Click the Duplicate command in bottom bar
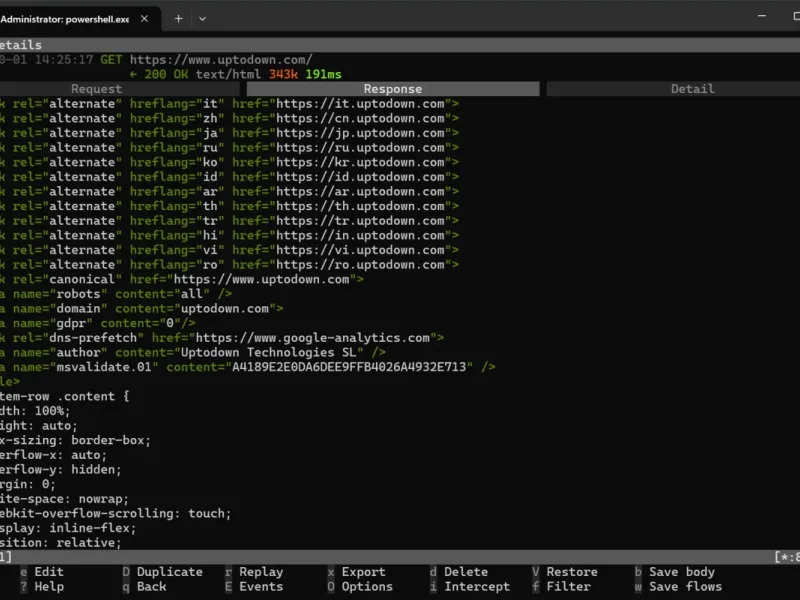Image resolution: width=800 pixels, height=600 pixels. (169, 572)
